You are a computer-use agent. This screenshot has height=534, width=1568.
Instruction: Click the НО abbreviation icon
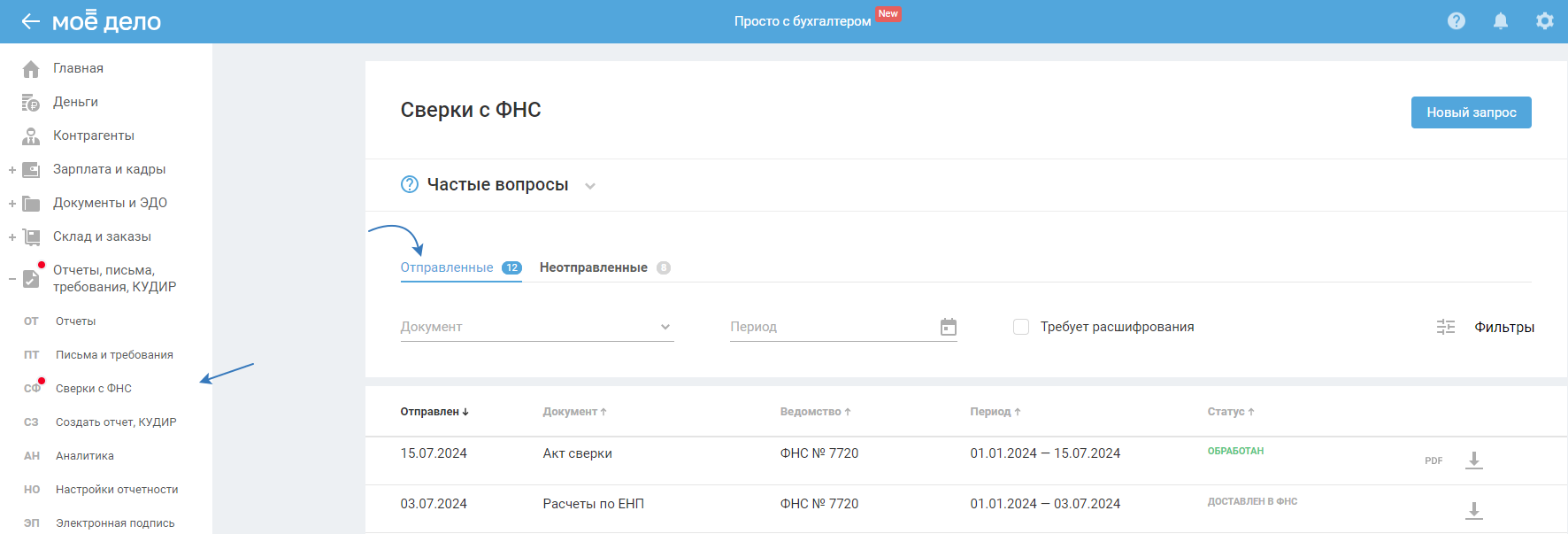(x=31, y=490)
